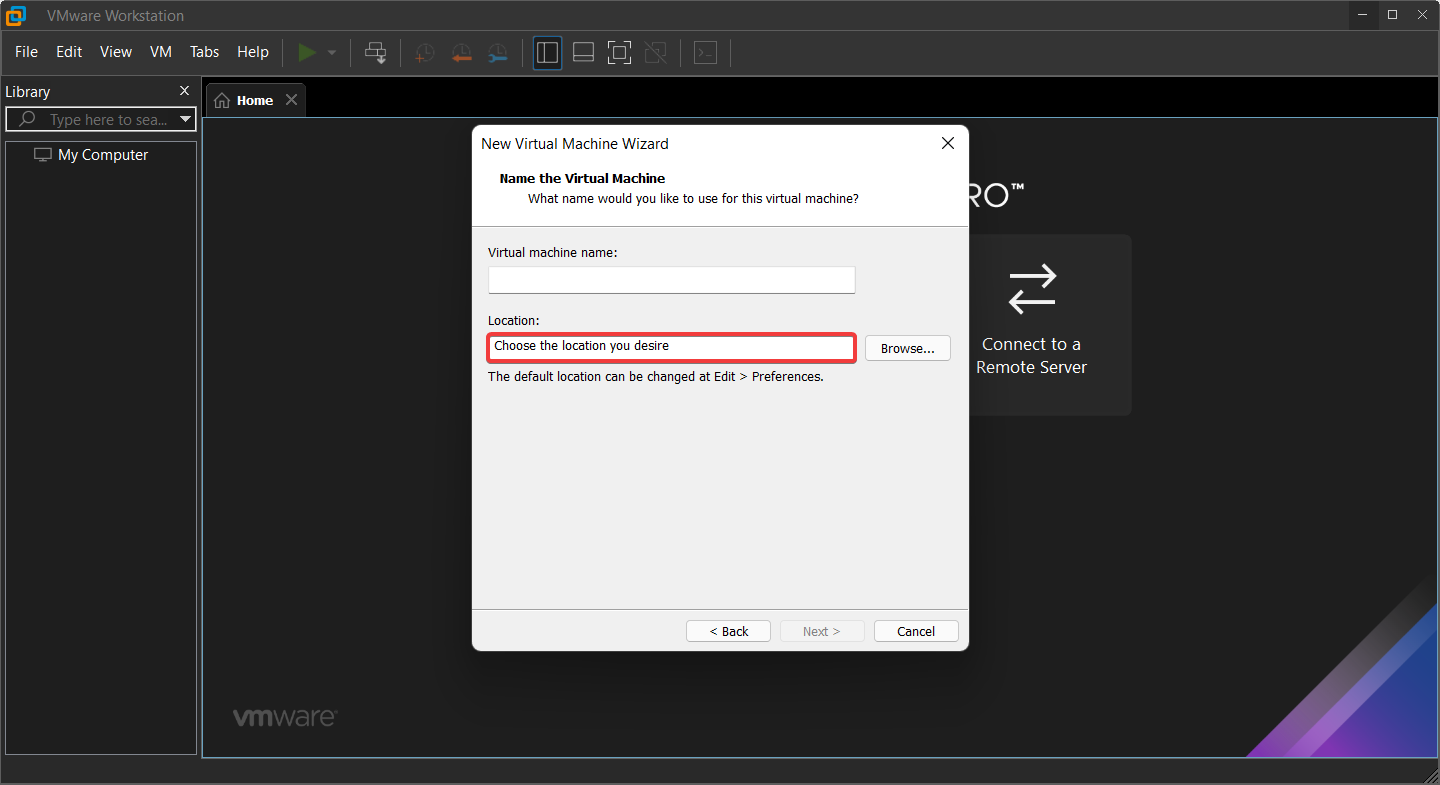Image resolution: width=1440 pixels, height=785 pixels.
Task: Maximize the VMware Workstation window
Action: click(1392, 15)
